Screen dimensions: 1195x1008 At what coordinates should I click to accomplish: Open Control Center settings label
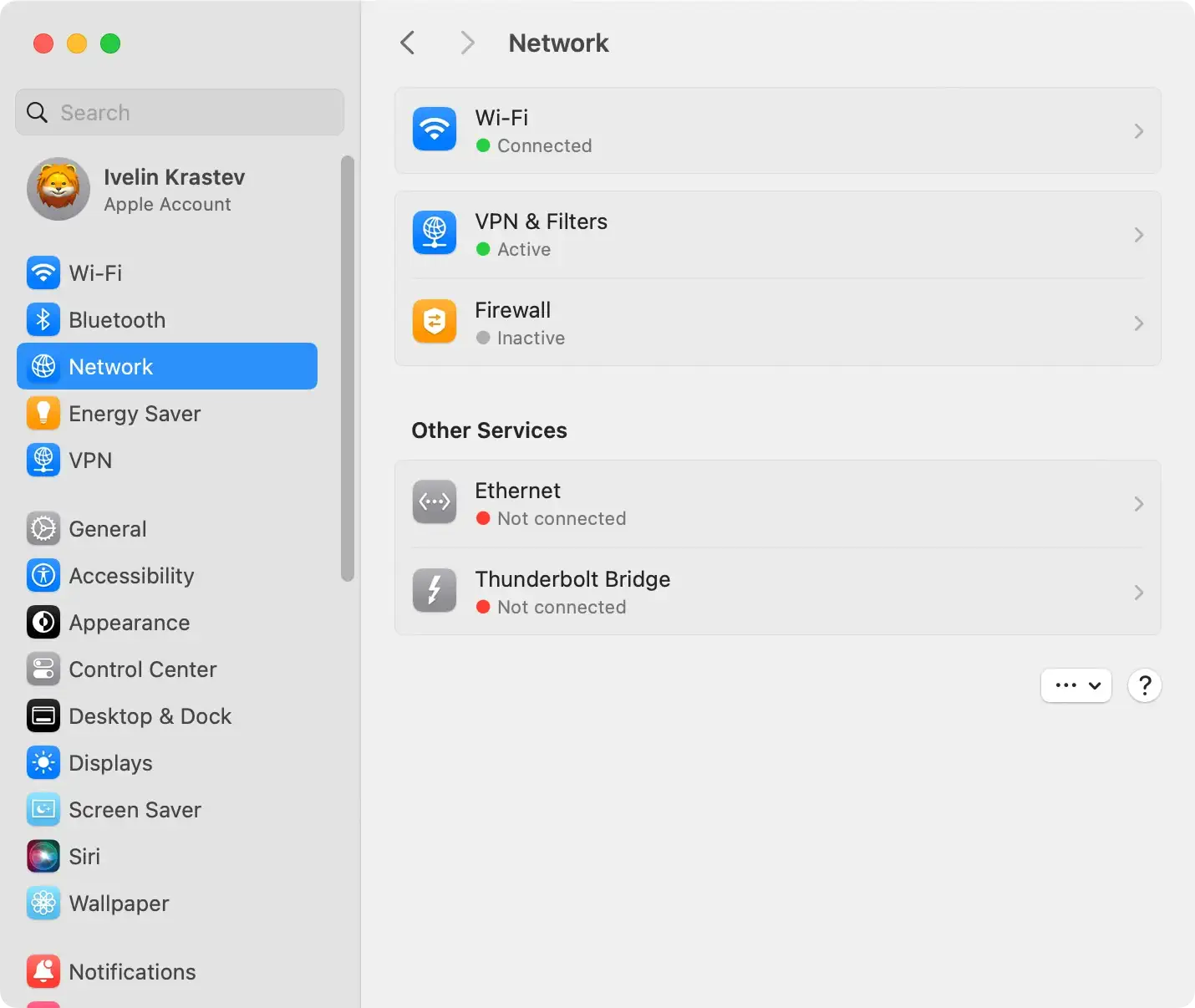pyautogui.click(x=143, y=669)
